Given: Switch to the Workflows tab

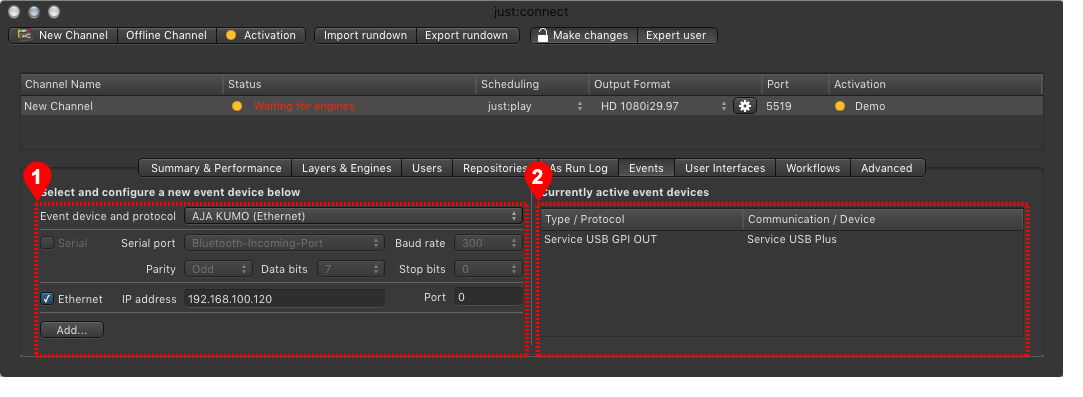Looking at the screenshot, I should 813,168.
